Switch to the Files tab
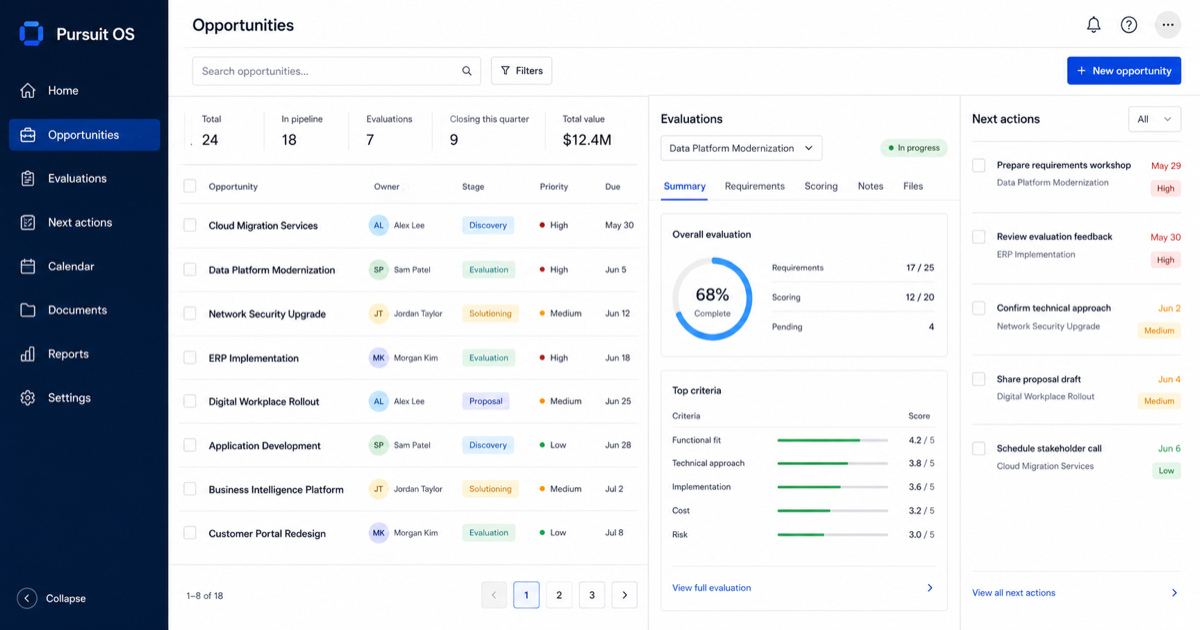1200x630 pixels. click(x=913, y=187)
